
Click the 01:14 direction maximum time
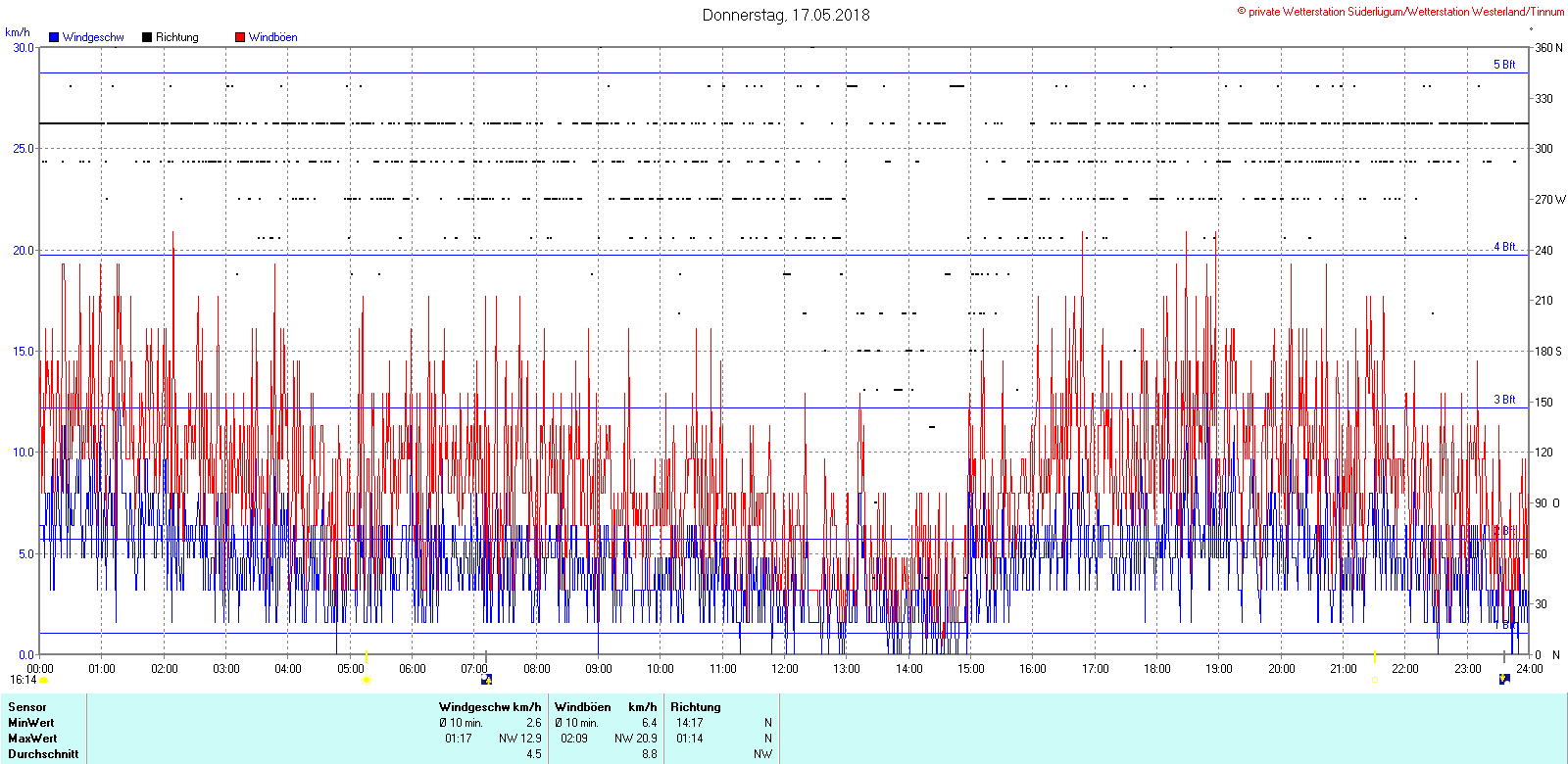(x=690, y=739)
